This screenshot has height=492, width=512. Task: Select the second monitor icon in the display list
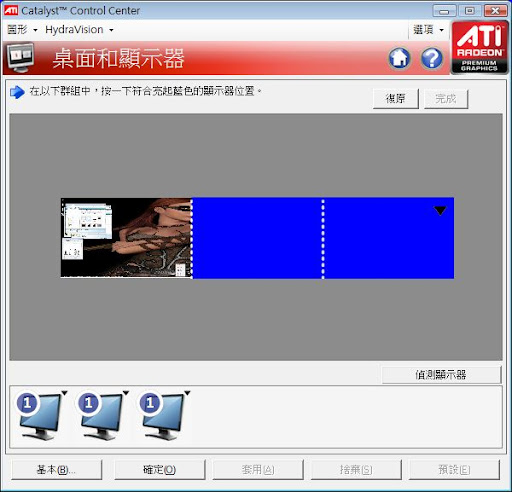pos(101,416)
